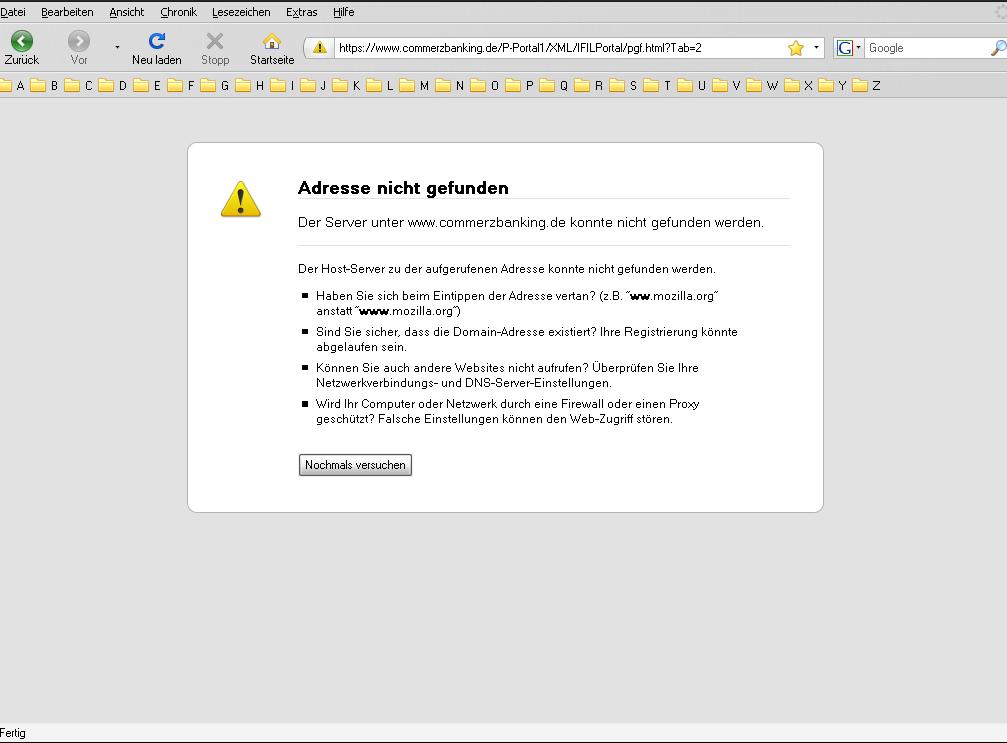Open the history dropdown arrow beside Vor
Viewport: 1007px width, 743px height.
click(x=117, y=47)
